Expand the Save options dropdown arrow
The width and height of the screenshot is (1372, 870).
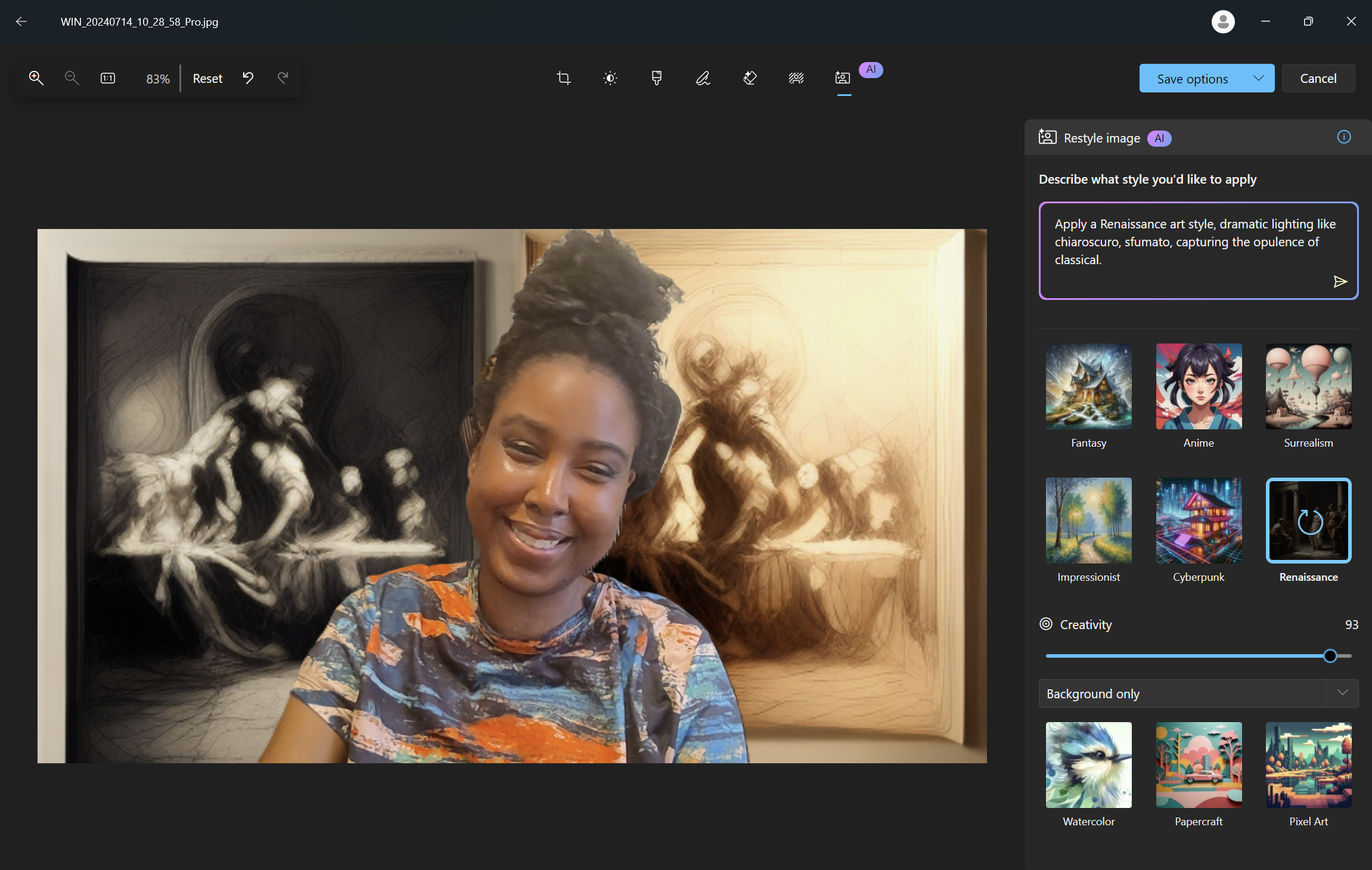[1258, 78]
